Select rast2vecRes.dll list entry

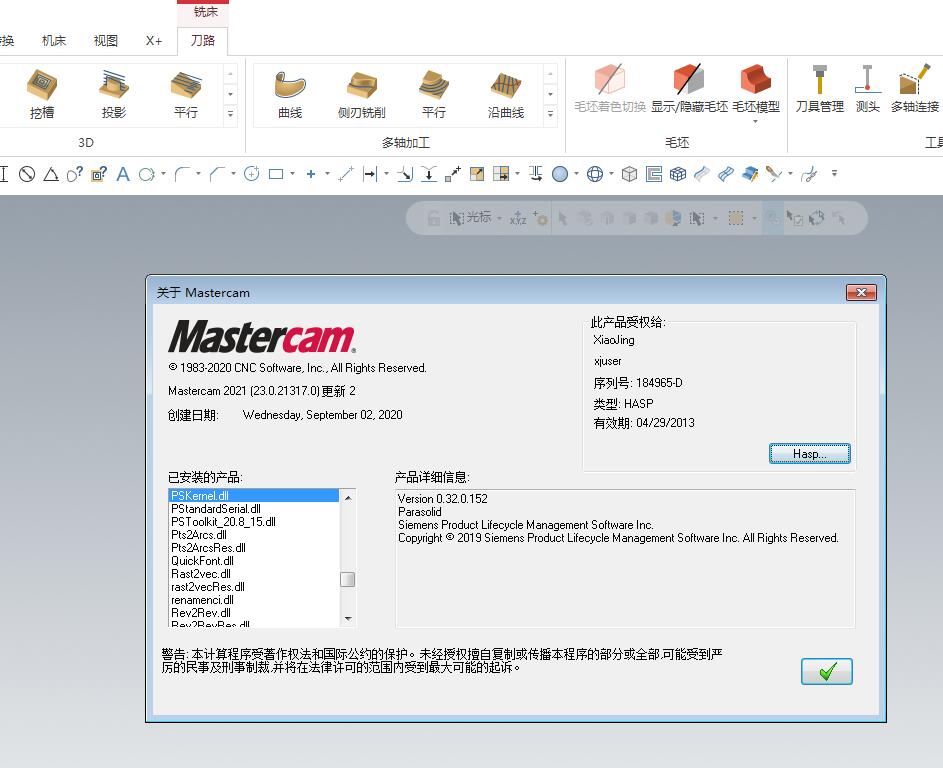click(x=253, y=587)
